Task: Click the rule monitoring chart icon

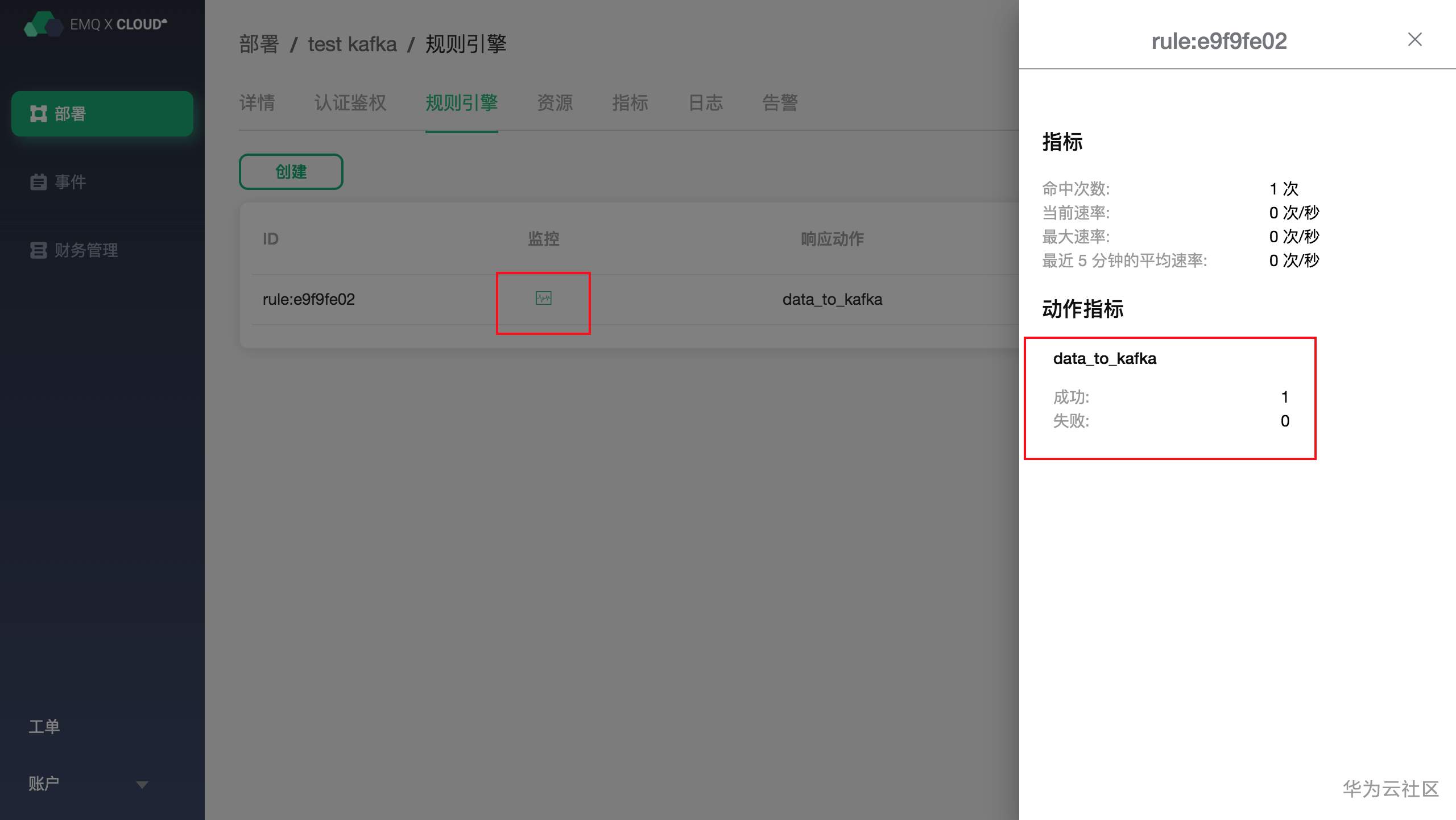Action: click(543, 299)
